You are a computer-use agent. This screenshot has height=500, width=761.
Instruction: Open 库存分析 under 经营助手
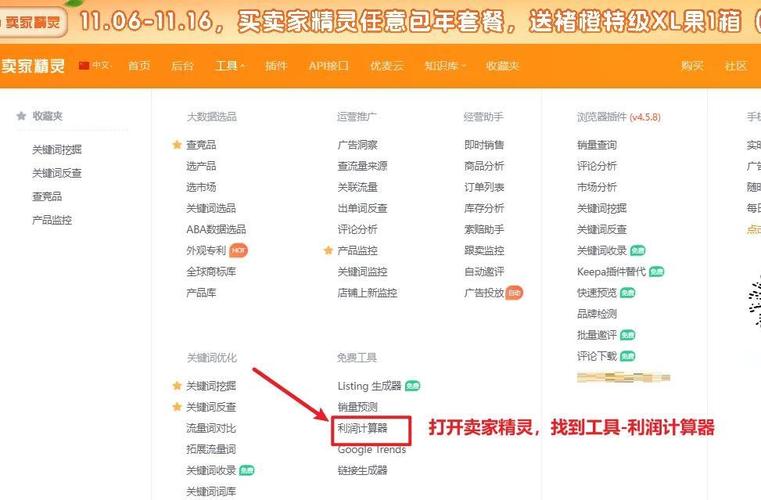tap(484, 208)
